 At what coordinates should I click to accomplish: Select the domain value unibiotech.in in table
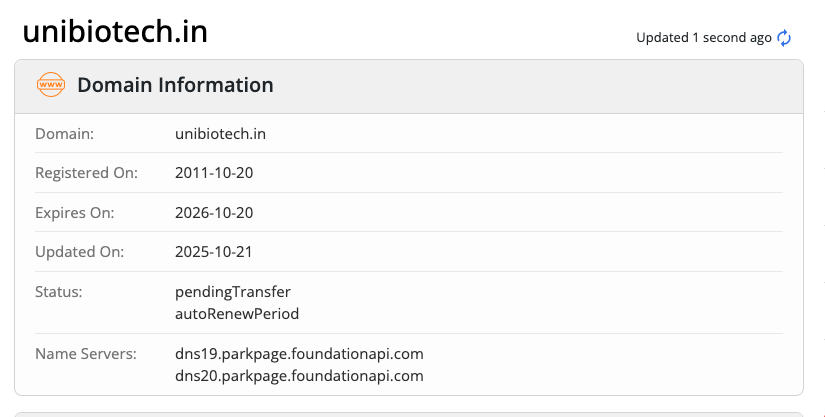coord(220,133)
